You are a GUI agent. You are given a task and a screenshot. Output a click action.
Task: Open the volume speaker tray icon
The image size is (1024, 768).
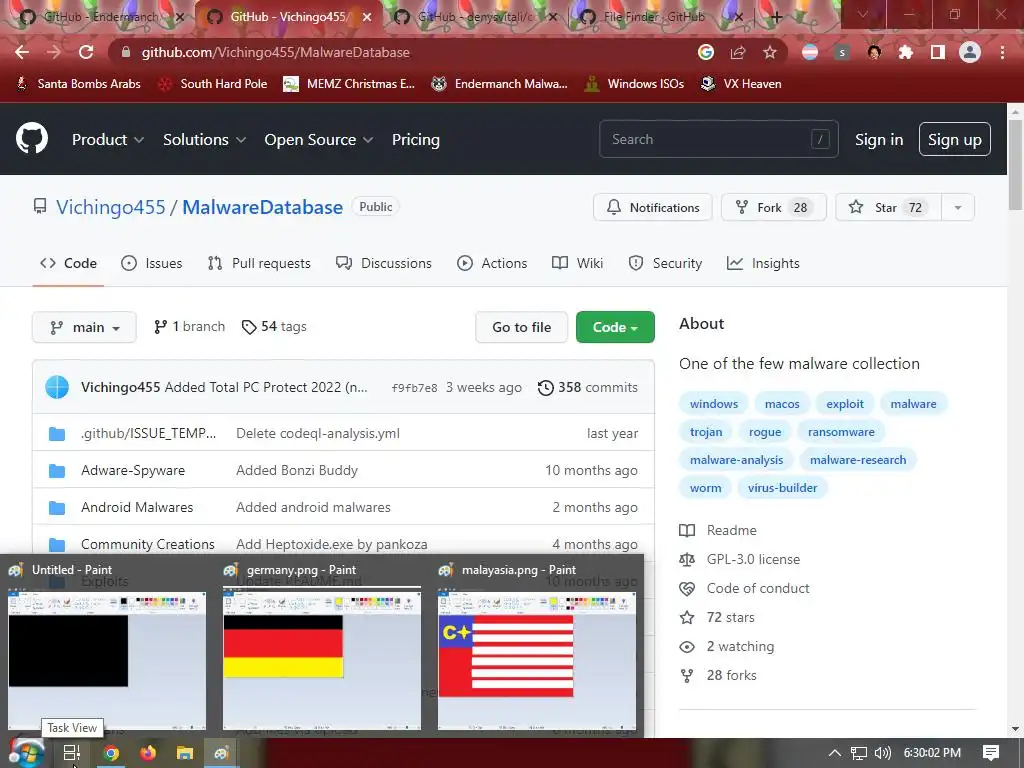[x=883, y=753]
